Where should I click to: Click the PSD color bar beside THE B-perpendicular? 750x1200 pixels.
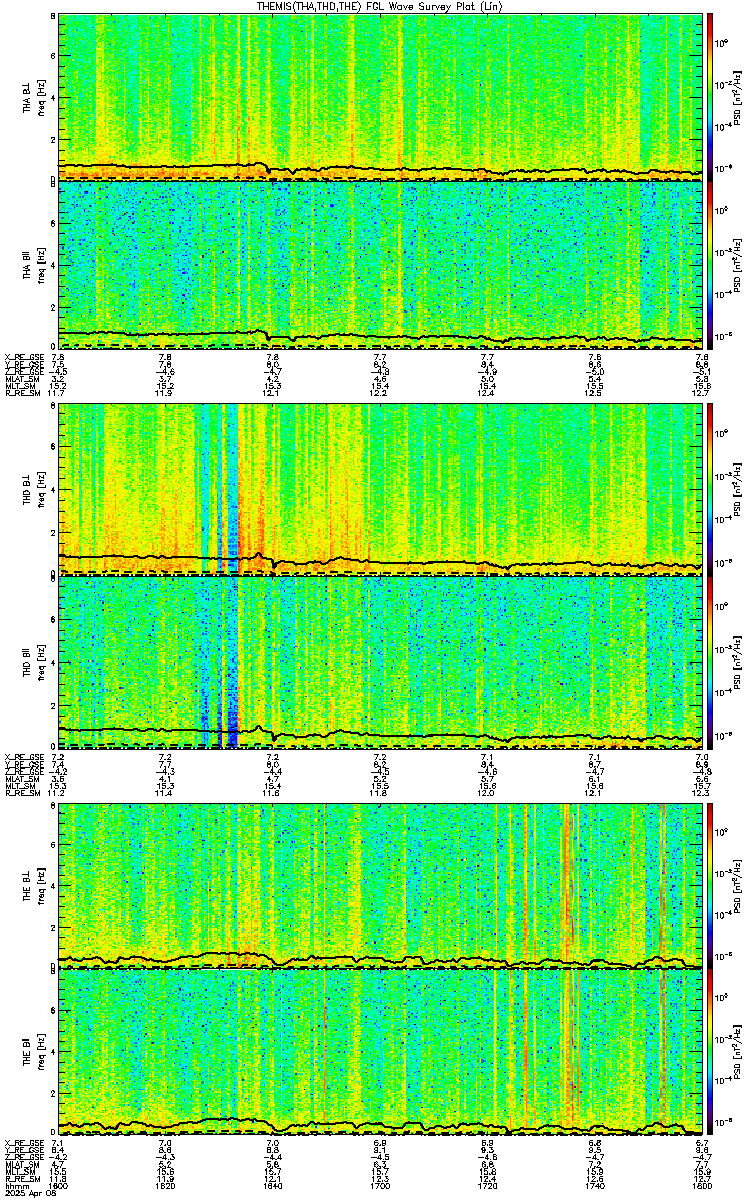(x=710, y=885)
